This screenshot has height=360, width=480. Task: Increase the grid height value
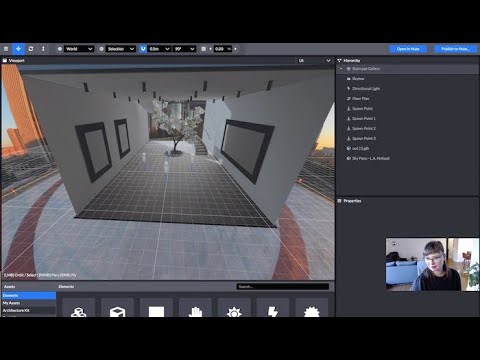coord(235,49)
